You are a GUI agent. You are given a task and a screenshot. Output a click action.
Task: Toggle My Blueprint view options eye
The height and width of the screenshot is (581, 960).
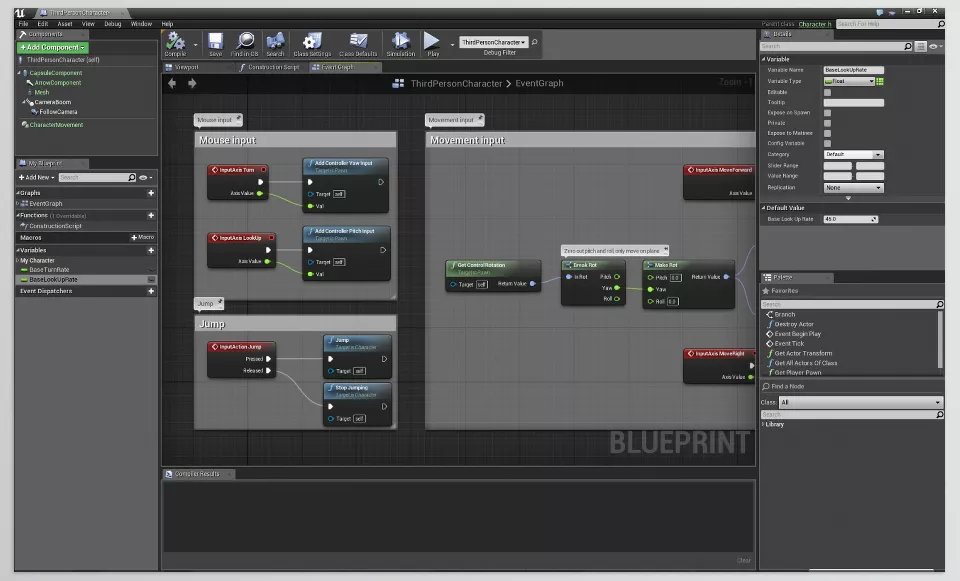tap(145, 178)
